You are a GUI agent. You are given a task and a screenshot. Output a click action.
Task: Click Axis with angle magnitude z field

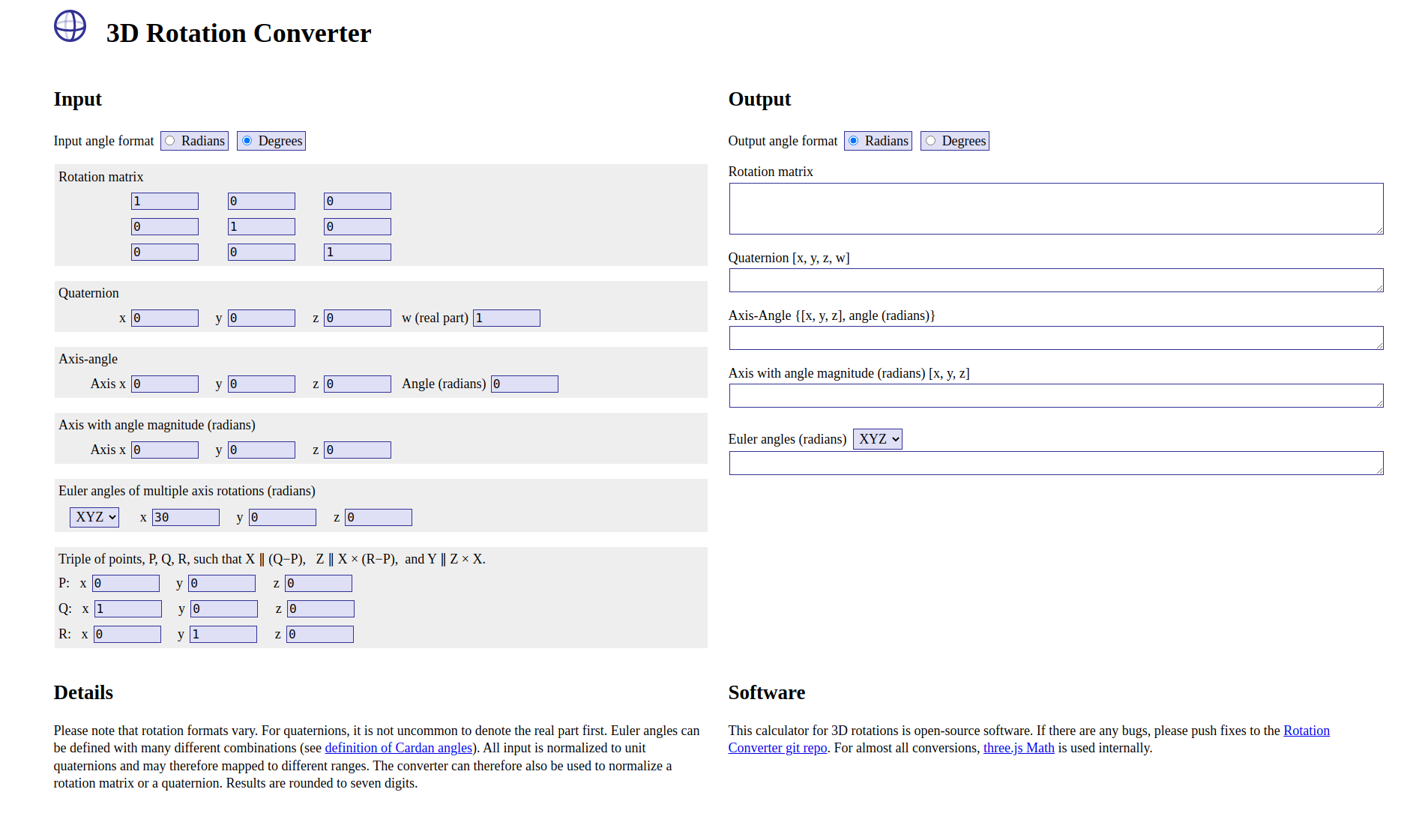pos(358,450)
